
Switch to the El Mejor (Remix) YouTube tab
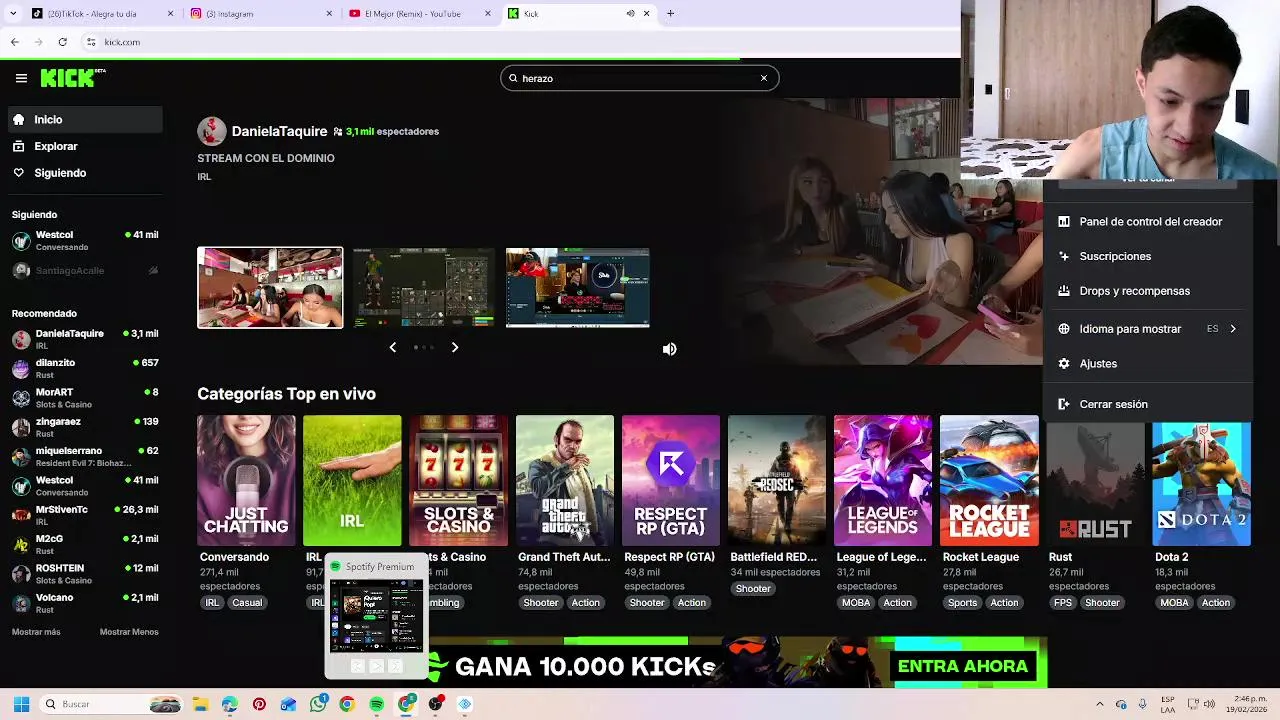pos(420,13)
